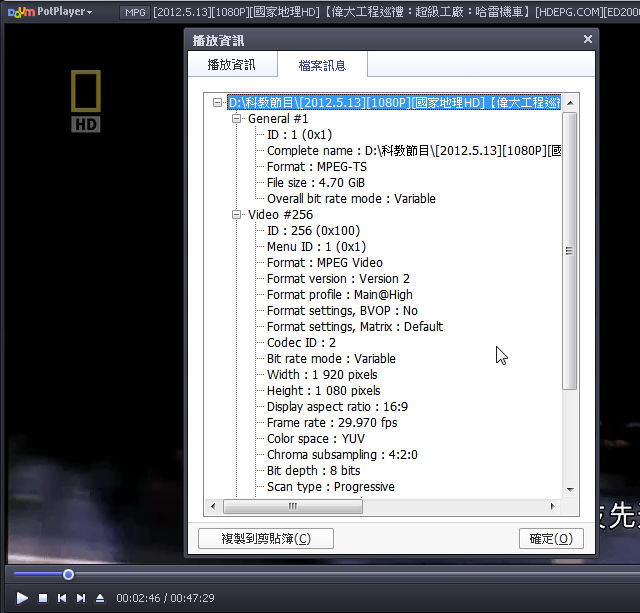Close the 播放資訊 dialog
This screenshot has width=640, height=613.
click(x=588, y=39)
